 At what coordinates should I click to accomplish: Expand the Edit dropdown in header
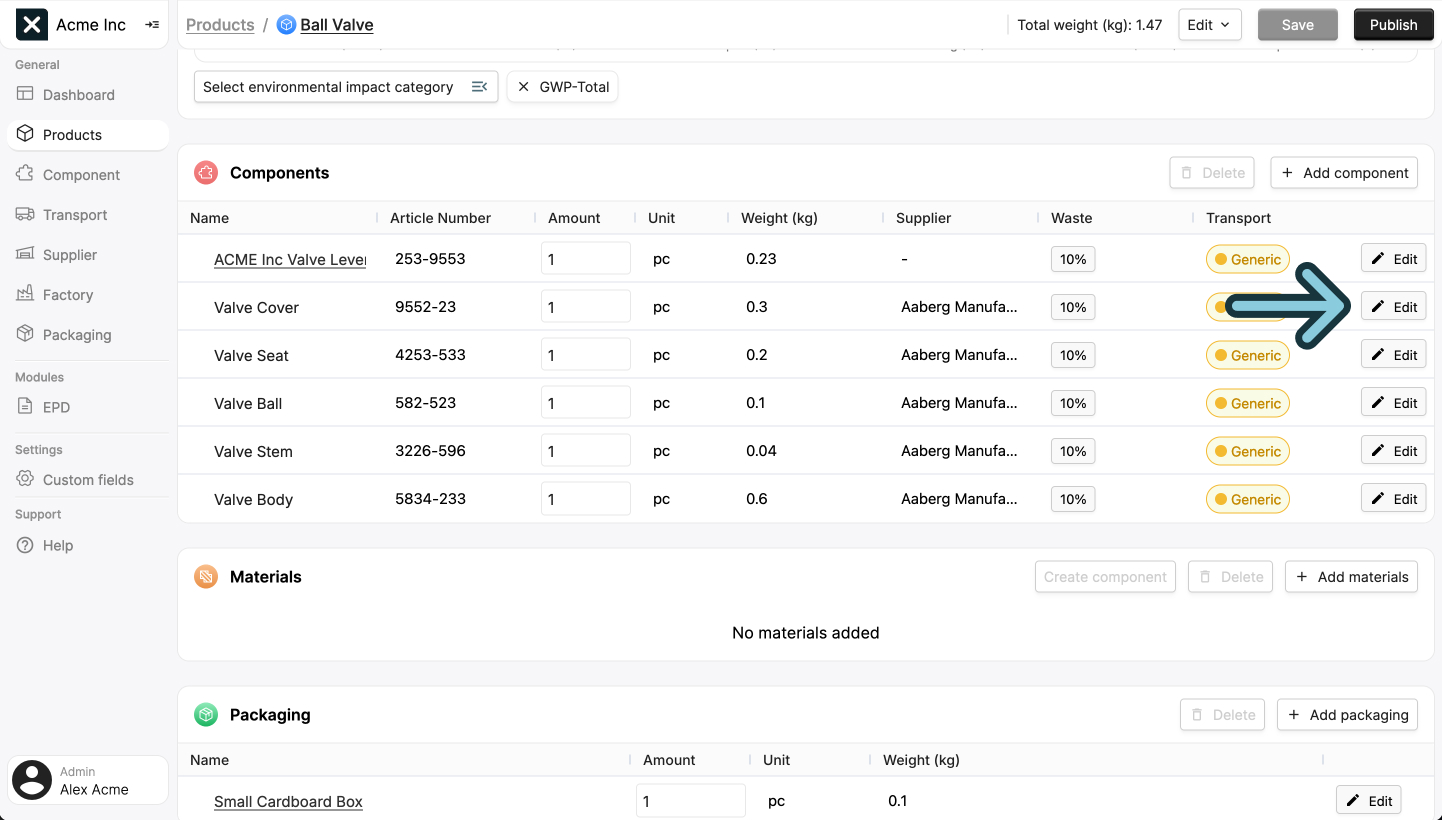[1210, 25]
